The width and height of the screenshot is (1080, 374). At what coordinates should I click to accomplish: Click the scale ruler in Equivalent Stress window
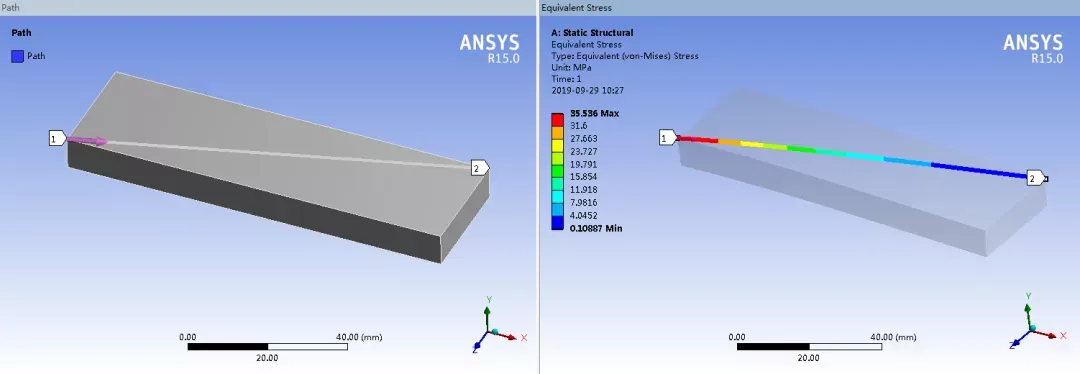click(x=809, y=346)
